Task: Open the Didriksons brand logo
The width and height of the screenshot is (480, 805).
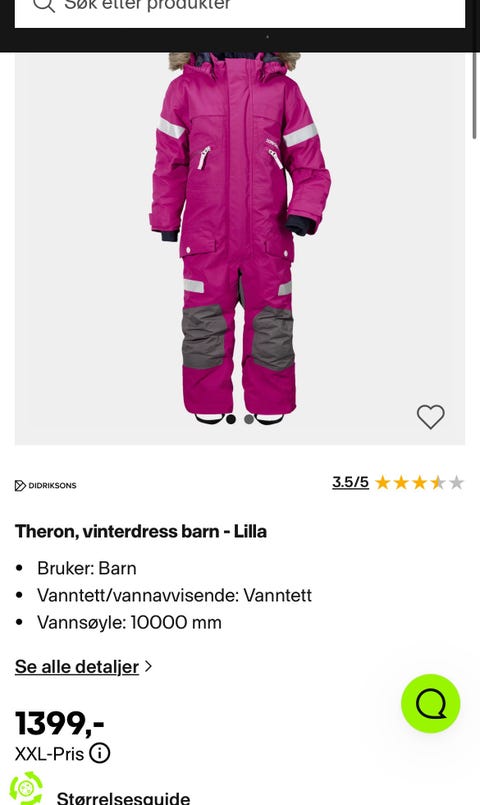Action: [x=46, y=485]
